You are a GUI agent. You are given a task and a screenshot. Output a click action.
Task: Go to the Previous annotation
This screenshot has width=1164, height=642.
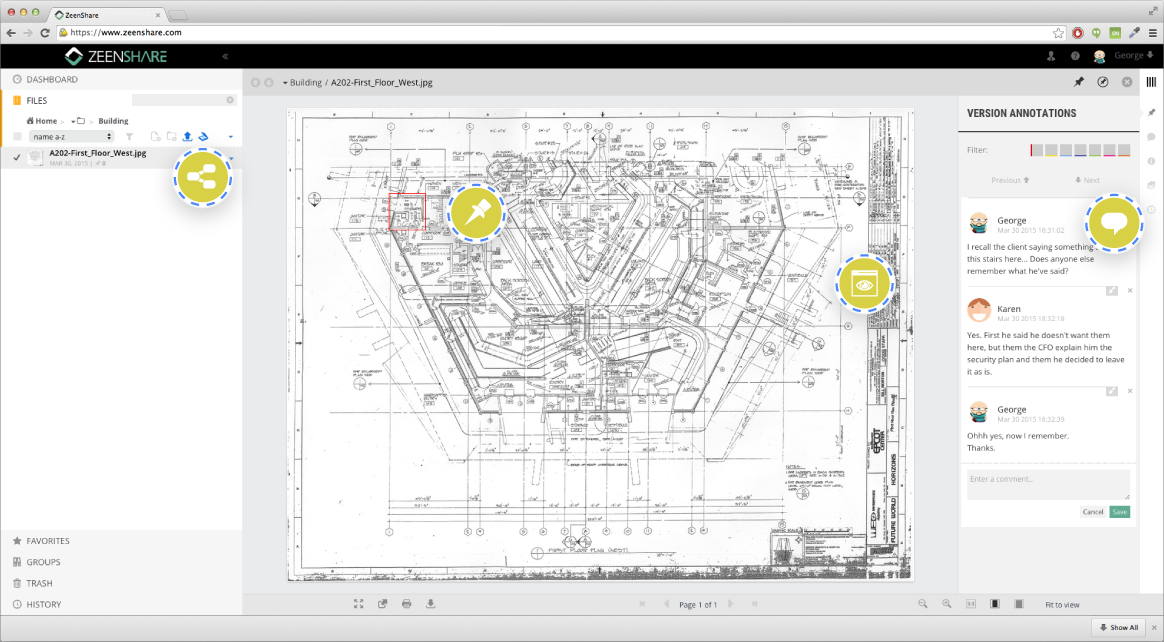(1010, 180)
